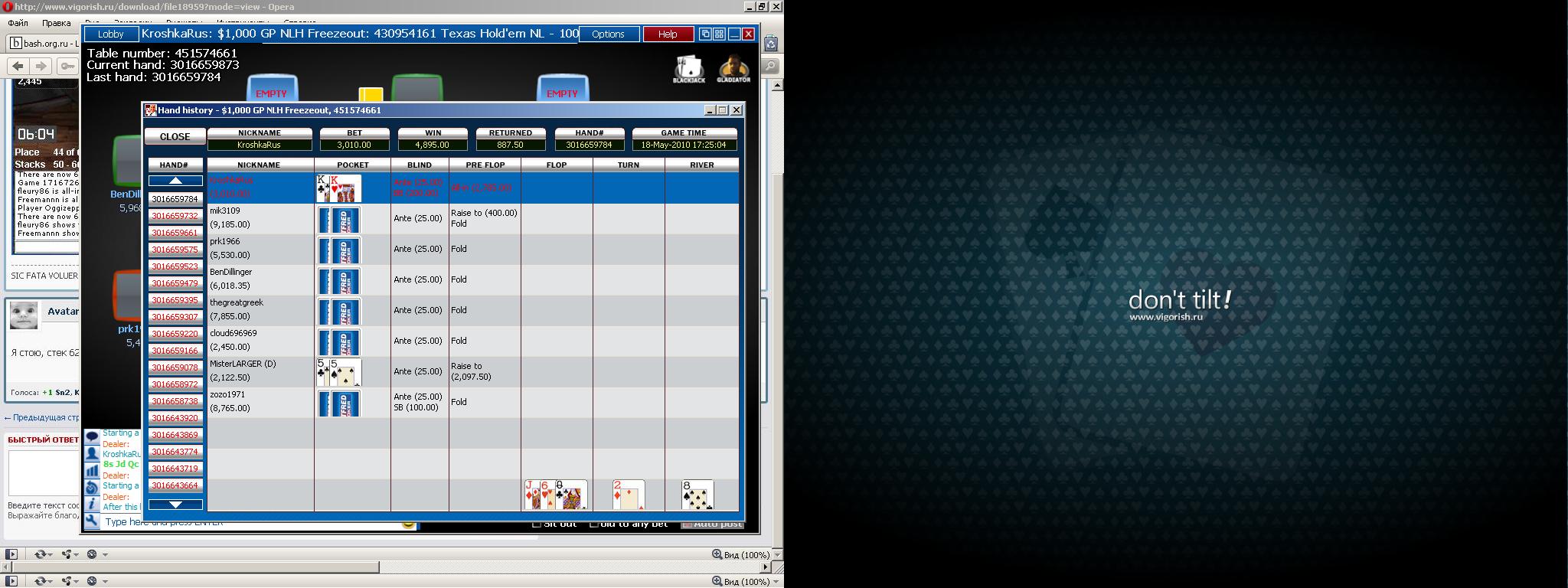1568x588 pixels.
Task: Open the Blackjack side game icon
Action: click(x=688, y=67)
